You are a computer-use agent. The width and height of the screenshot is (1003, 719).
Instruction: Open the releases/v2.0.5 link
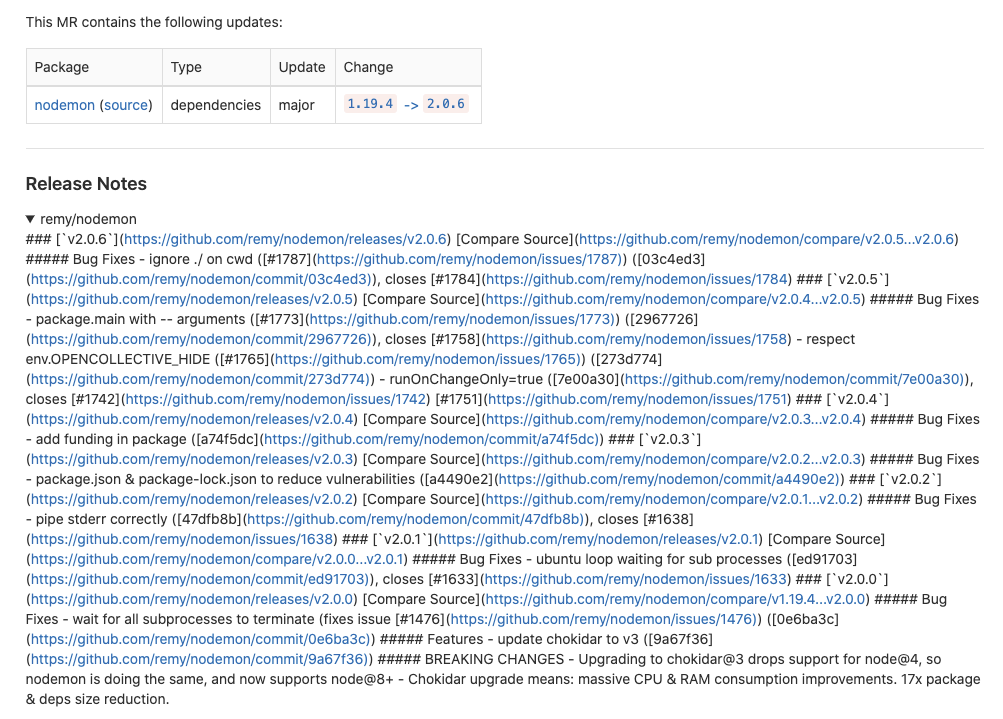192,299
